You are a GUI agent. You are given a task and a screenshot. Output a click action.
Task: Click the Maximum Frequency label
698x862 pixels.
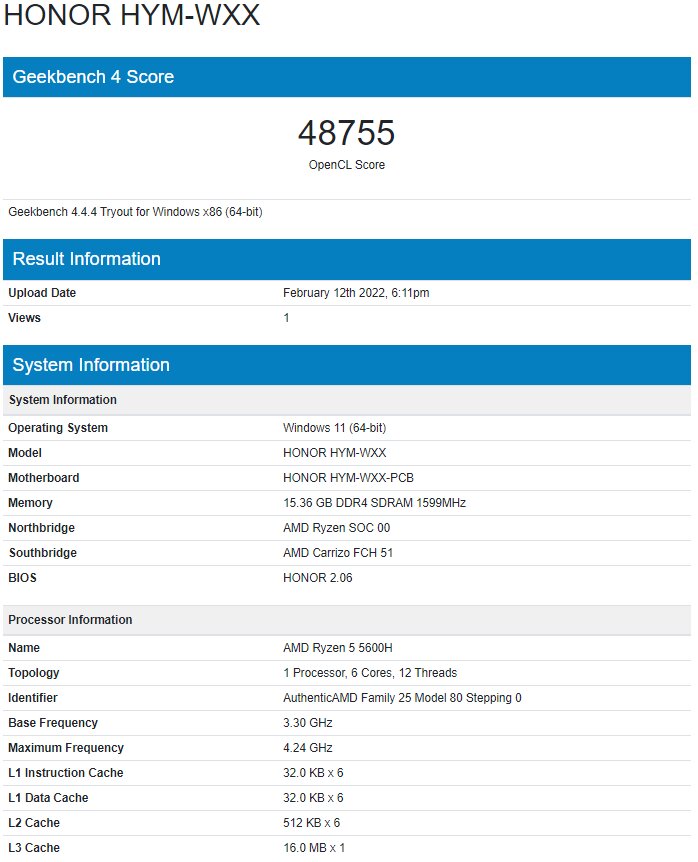[66, 748]
